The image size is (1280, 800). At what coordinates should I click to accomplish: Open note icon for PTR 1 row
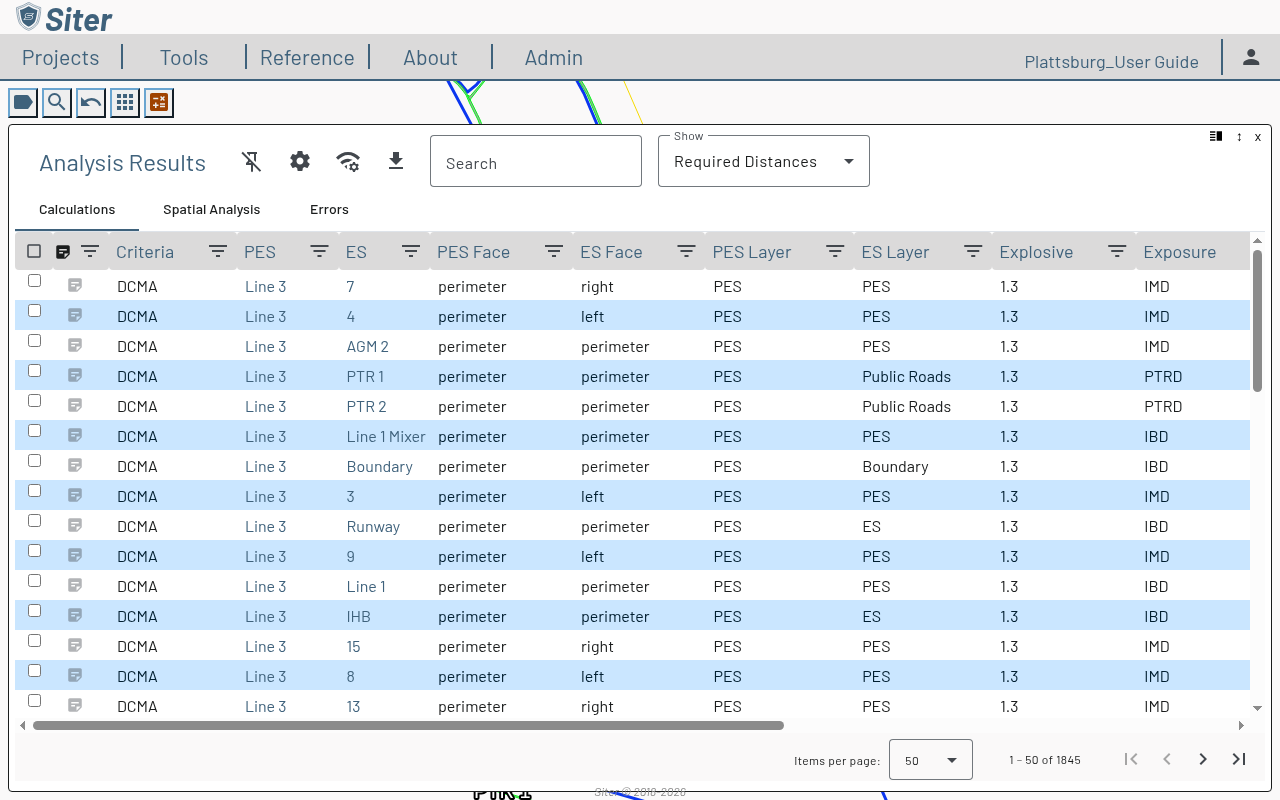tap(75, 376)
